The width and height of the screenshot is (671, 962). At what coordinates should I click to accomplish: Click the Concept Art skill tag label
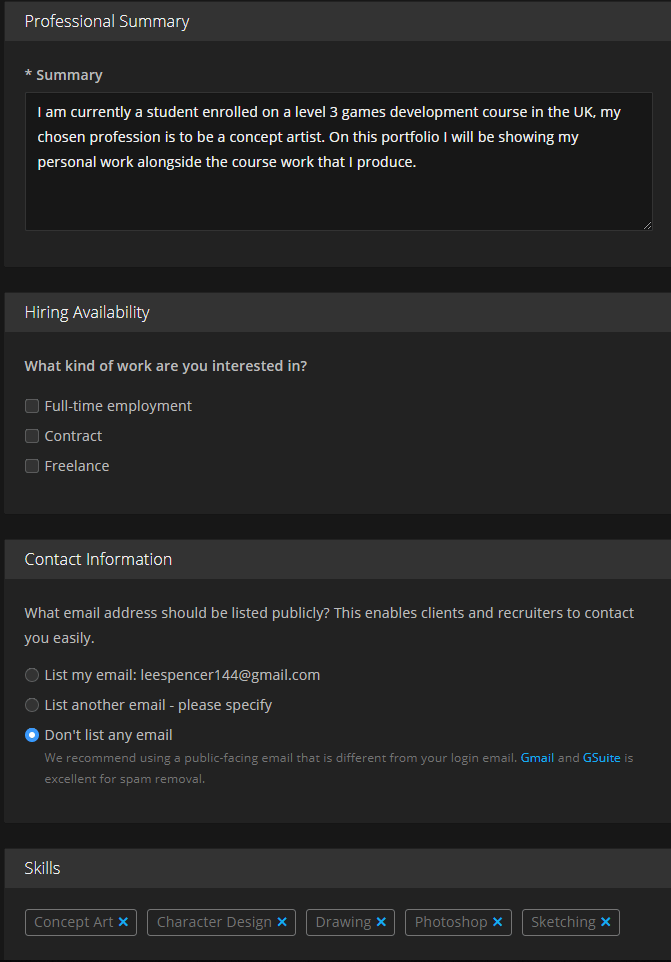pyautogui.click(x=73, y=922)
